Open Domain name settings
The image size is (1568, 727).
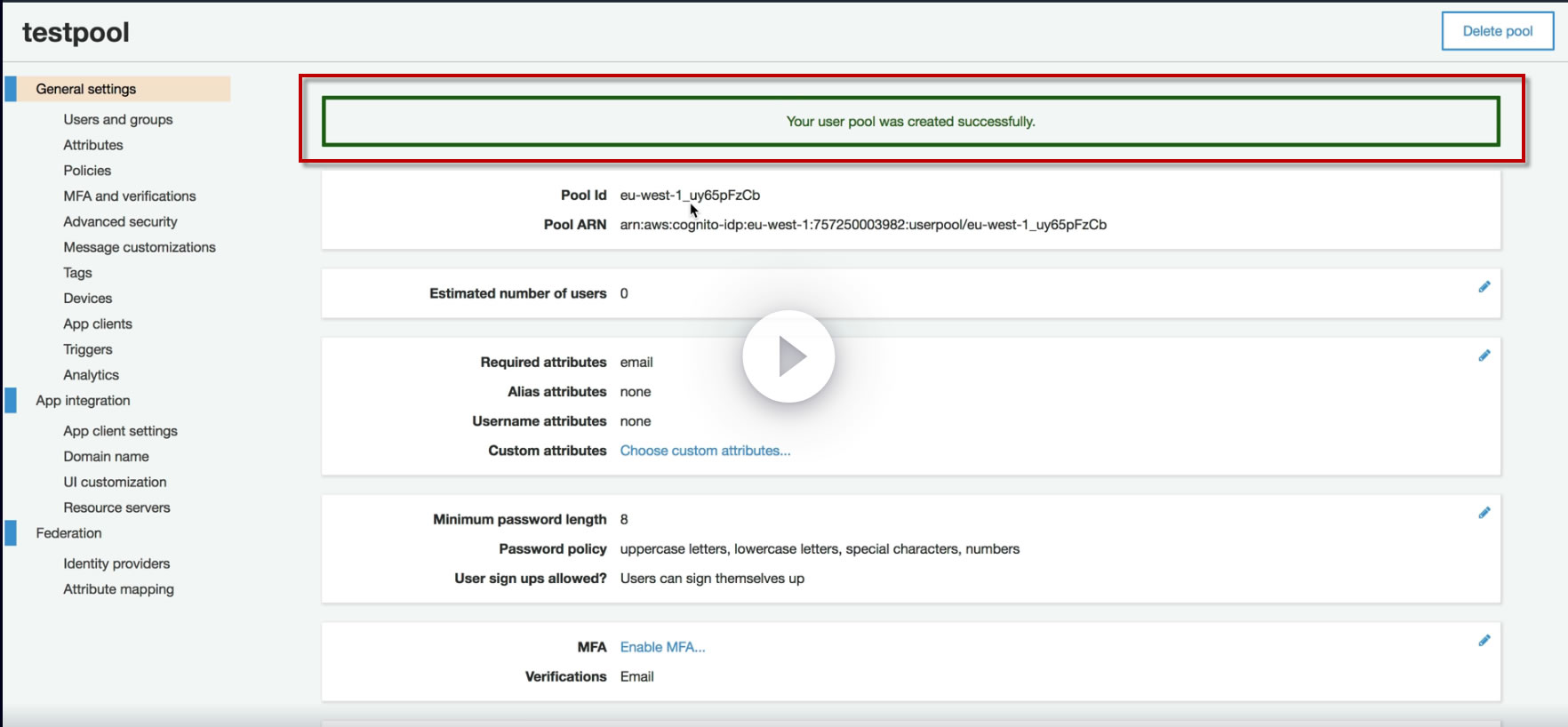pyautogui.click(x=106, y=457)
